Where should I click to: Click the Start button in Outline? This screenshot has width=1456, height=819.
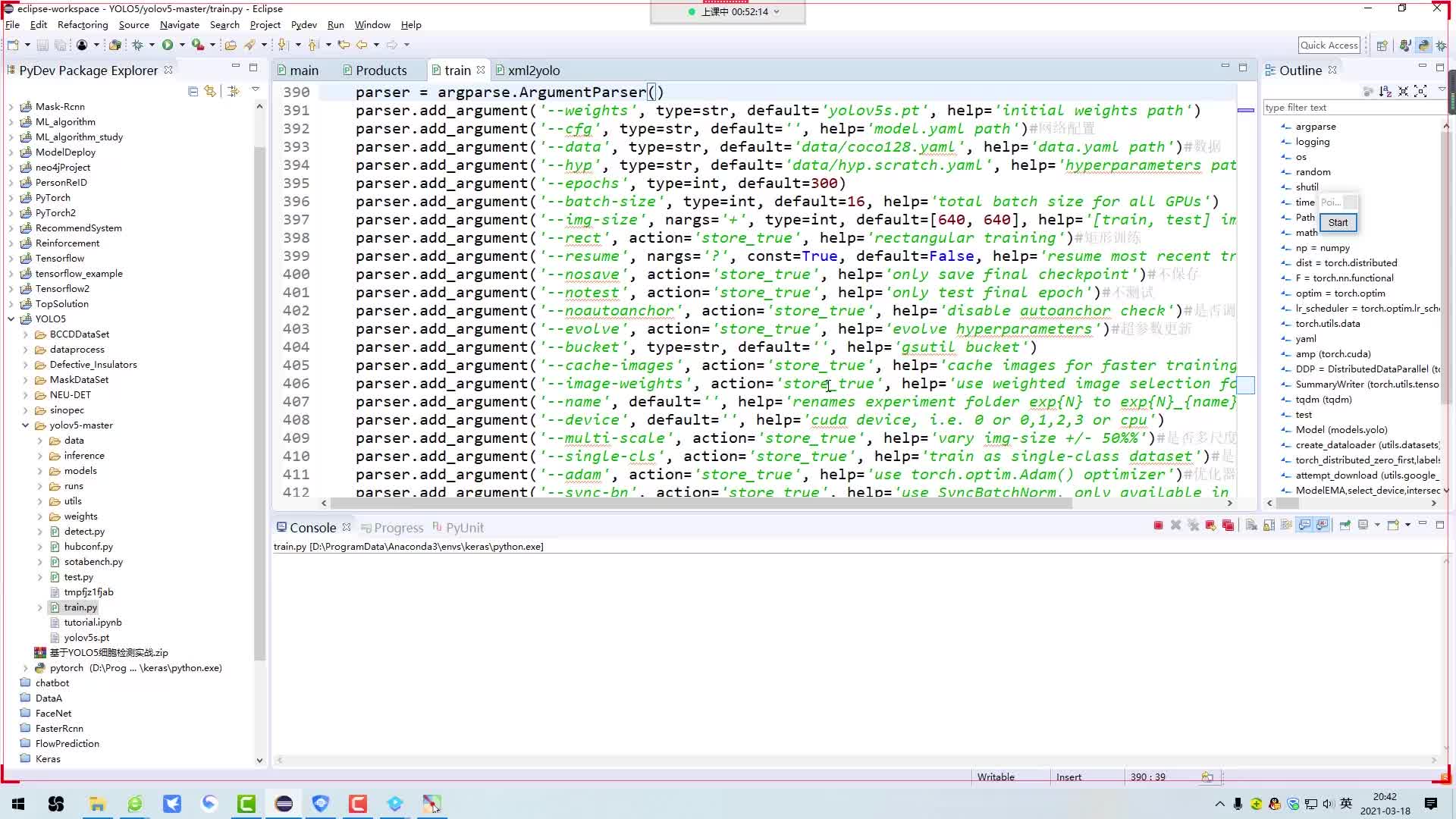[x=1338, y=222]
